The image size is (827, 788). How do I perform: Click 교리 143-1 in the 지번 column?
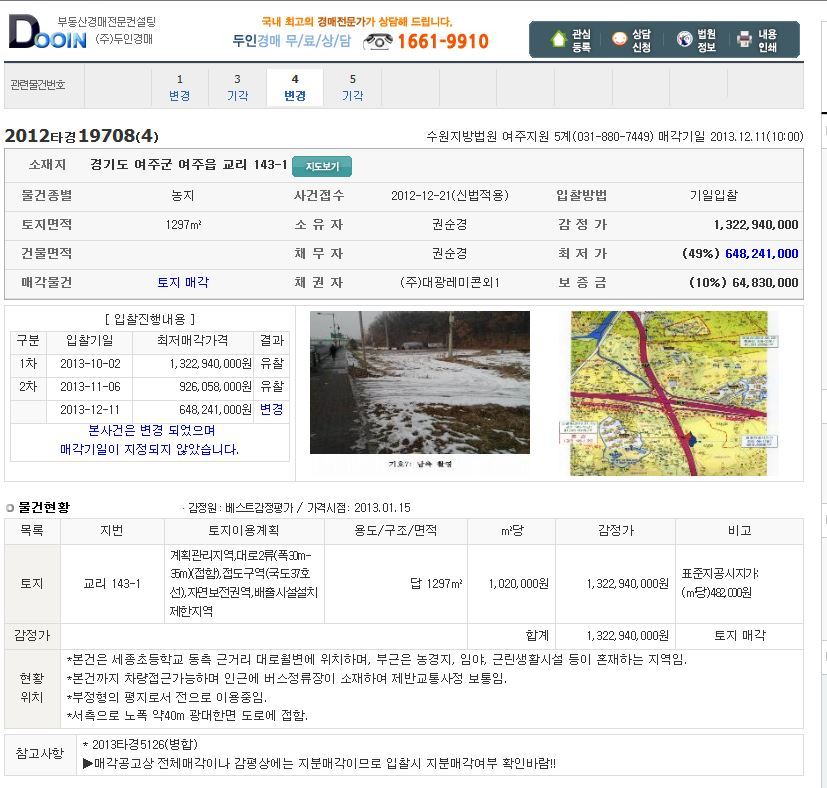point(112,583)
